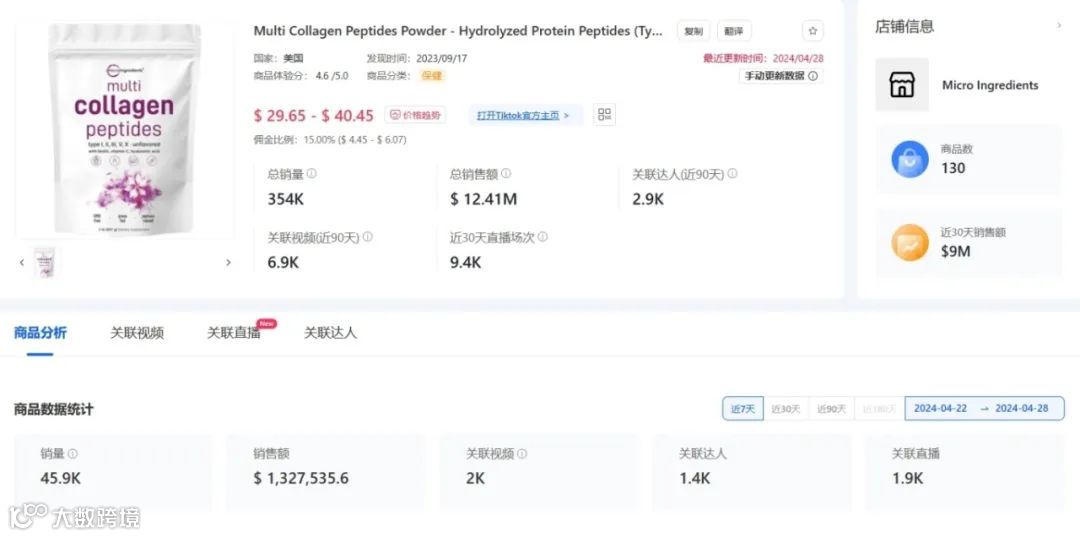The image size is (1080, 537).
Task: Open the QR code icon button
Action: coord(605,114)
